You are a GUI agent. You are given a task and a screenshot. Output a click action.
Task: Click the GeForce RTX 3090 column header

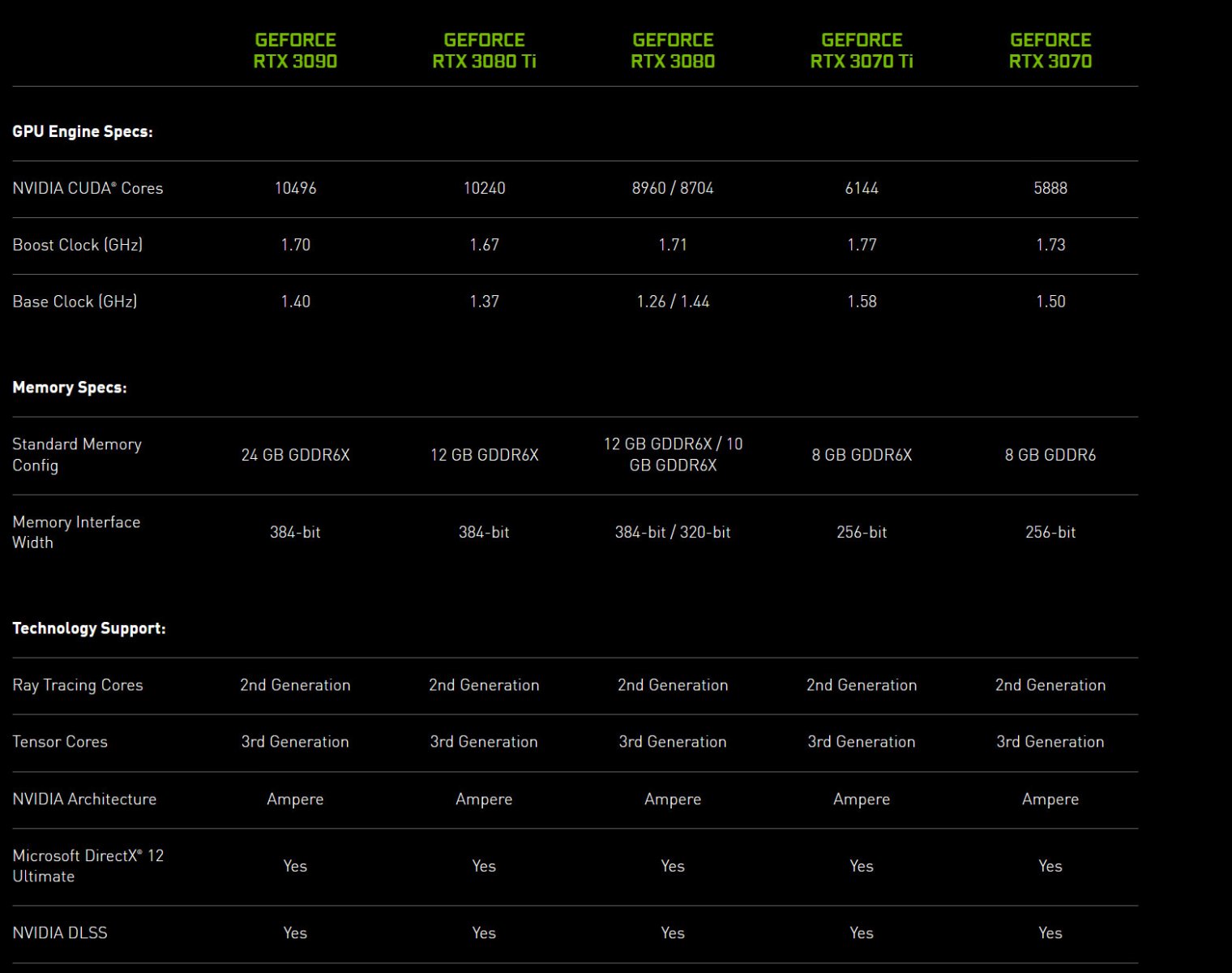(295, 50)
